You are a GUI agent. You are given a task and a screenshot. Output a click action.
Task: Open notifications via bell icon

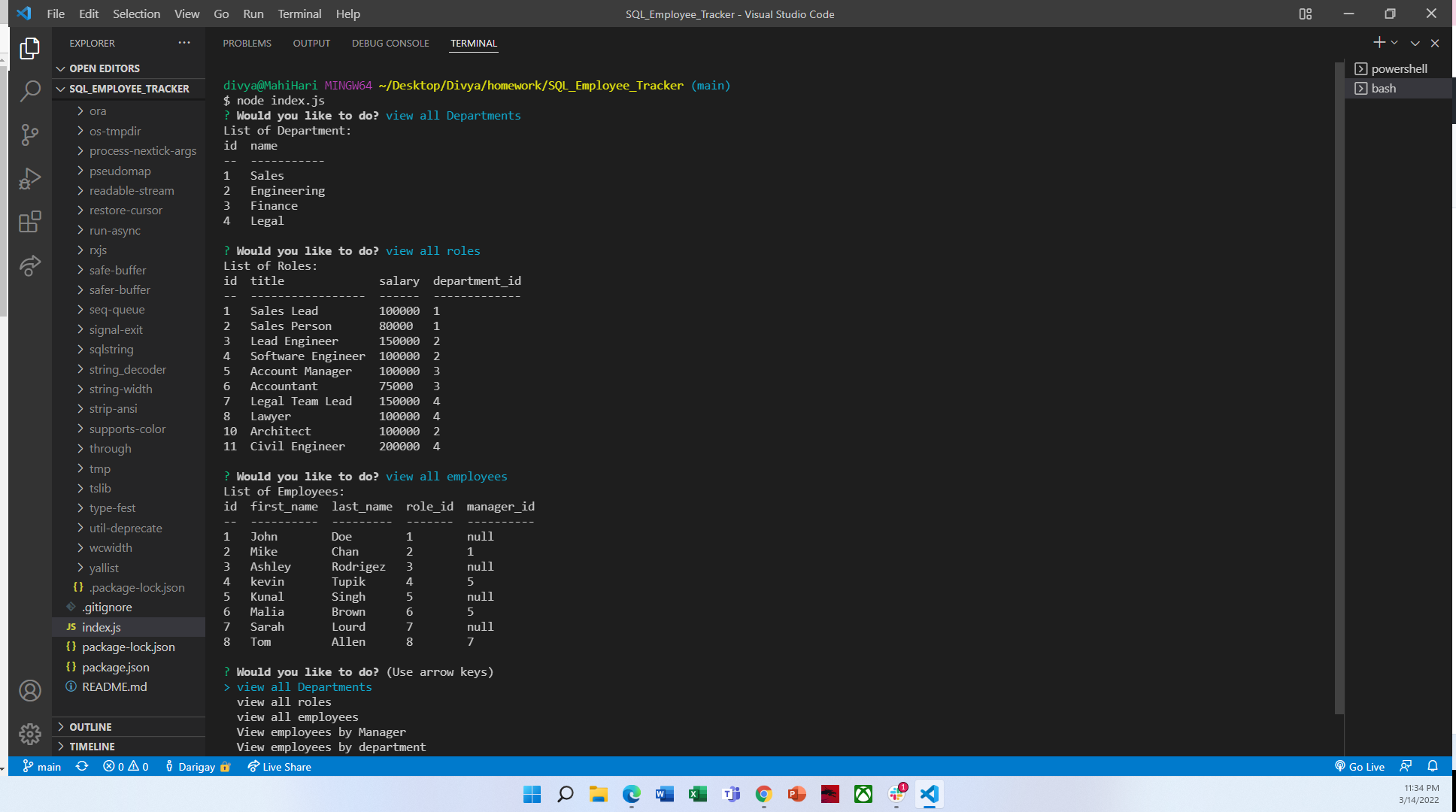[1433, 766]
